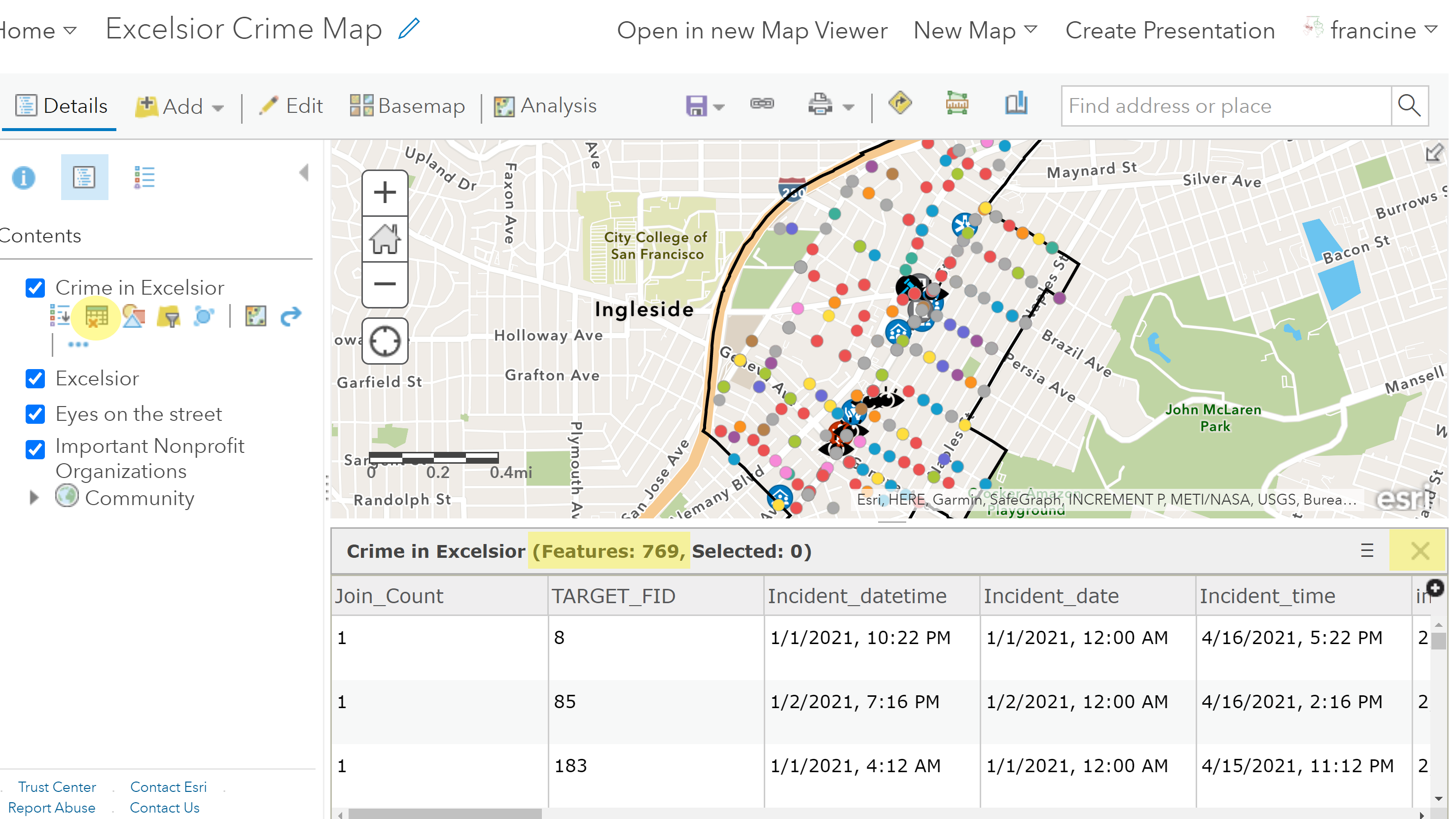This screenshot has width=1456, height=819.
Task: Uncheck the Crime in Excelsior layer
Action: point(36,288)
